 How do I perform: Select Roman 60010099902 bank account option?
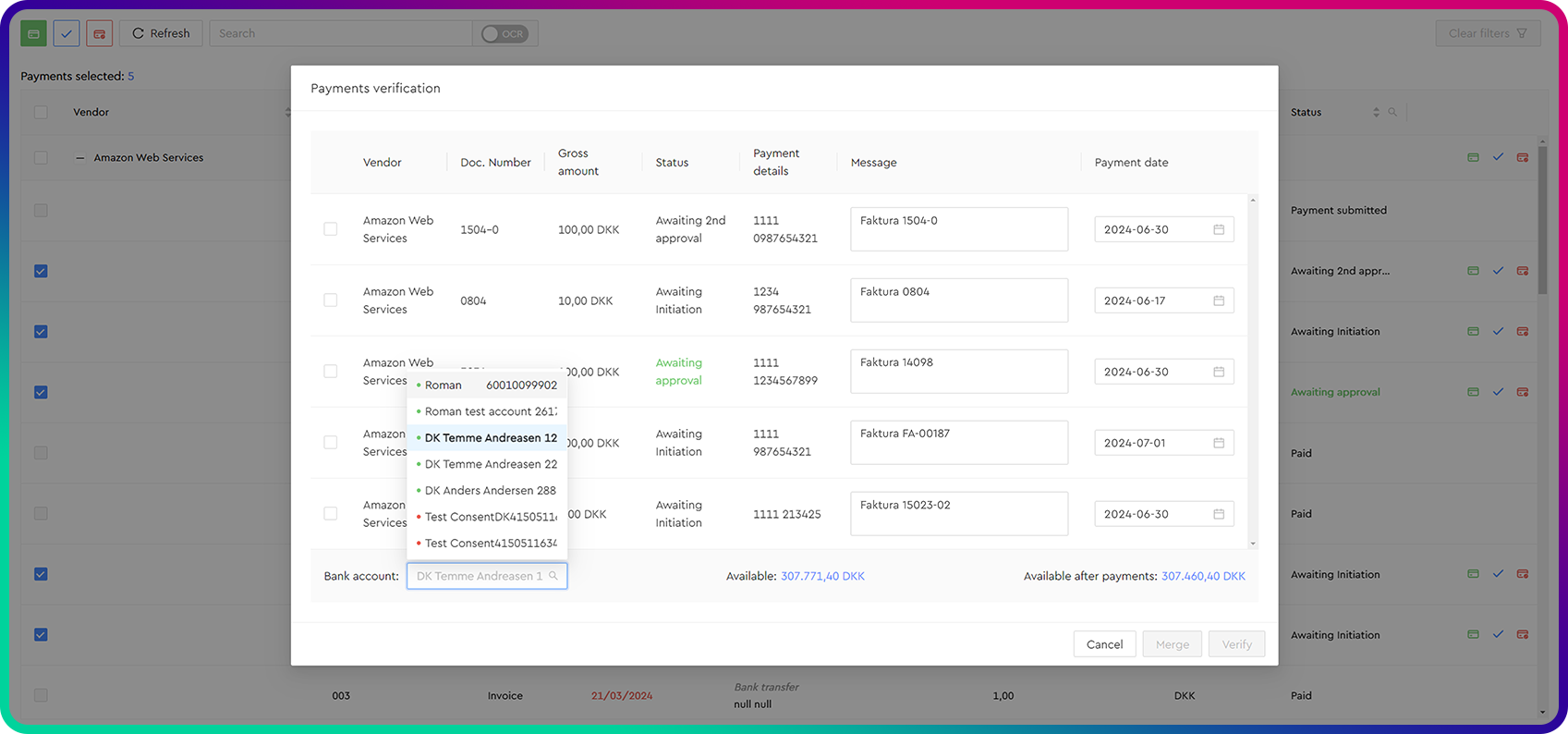(487, 385)
